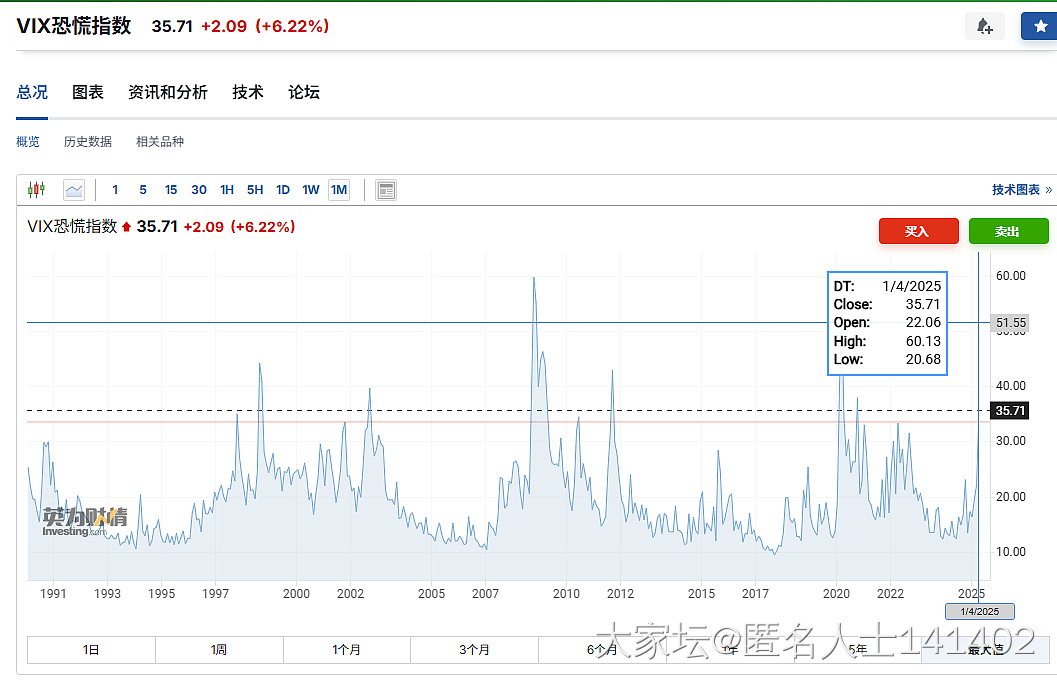Click the red 买入 button
The width and height of the screenshot is (1057, 683).
[x=918, y=231]
